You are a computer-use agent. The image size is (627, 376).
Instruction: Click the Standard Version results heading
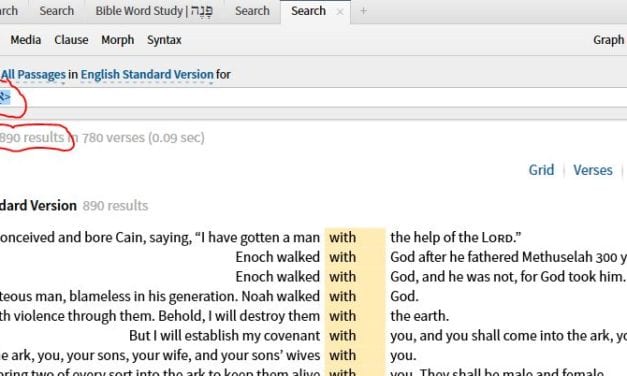(38, 206)
